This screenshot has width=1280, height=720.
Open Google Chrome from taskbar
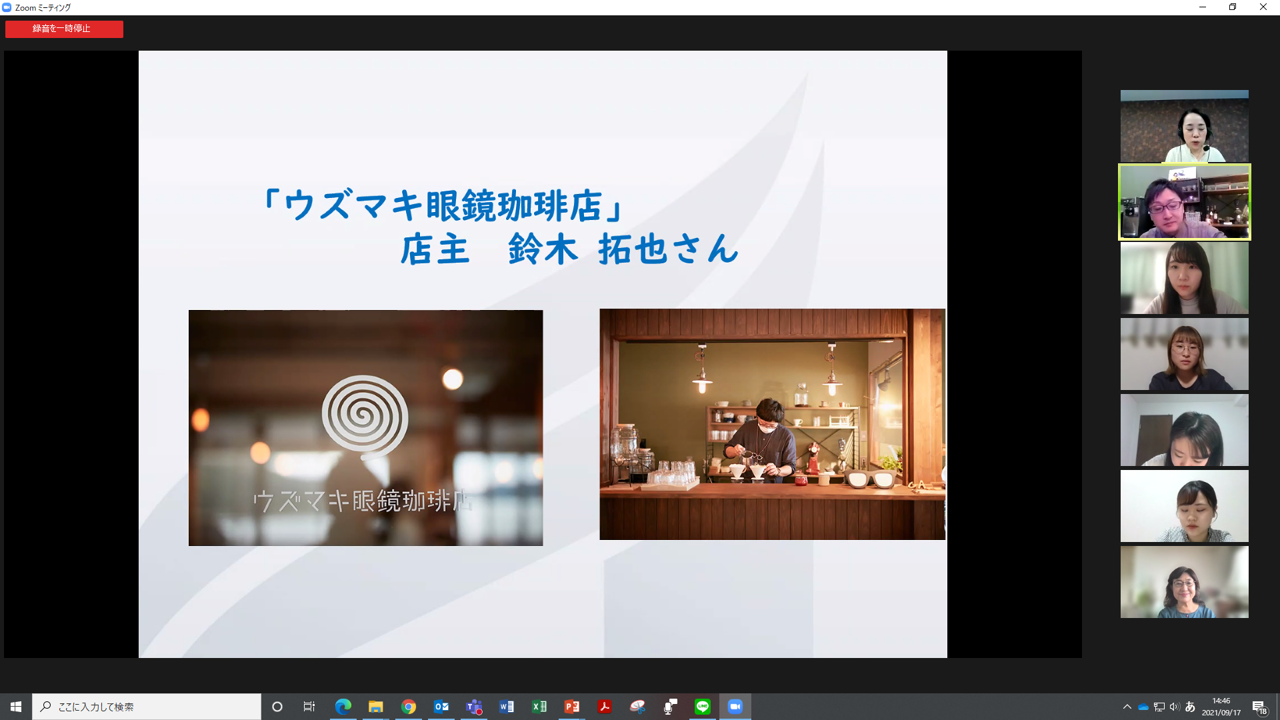point(408,706)
